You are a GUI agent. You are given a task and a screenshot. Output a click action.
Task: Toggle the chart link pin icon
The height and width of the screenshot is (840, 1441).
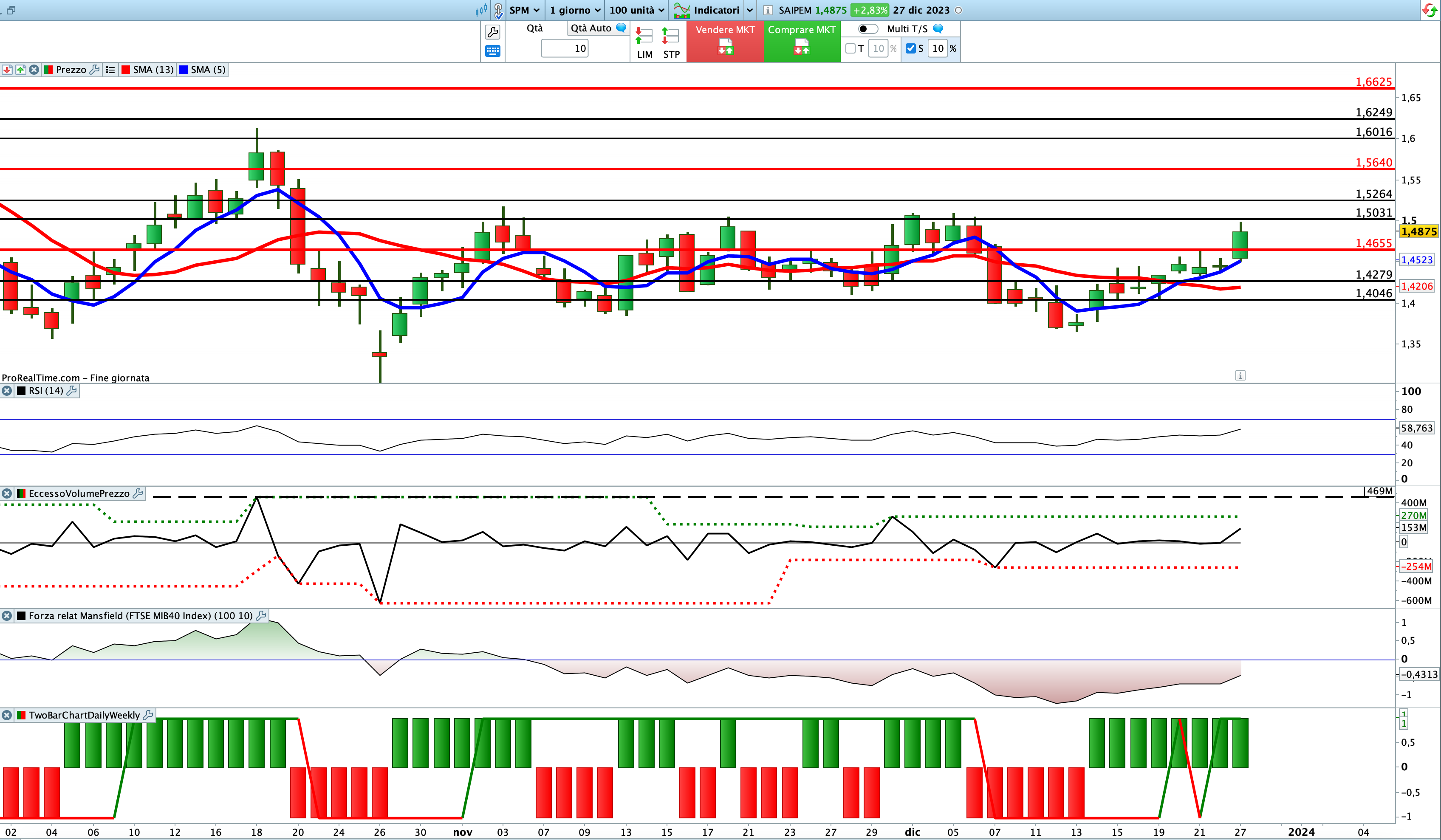pyautogui.click(x=498, y=10)
